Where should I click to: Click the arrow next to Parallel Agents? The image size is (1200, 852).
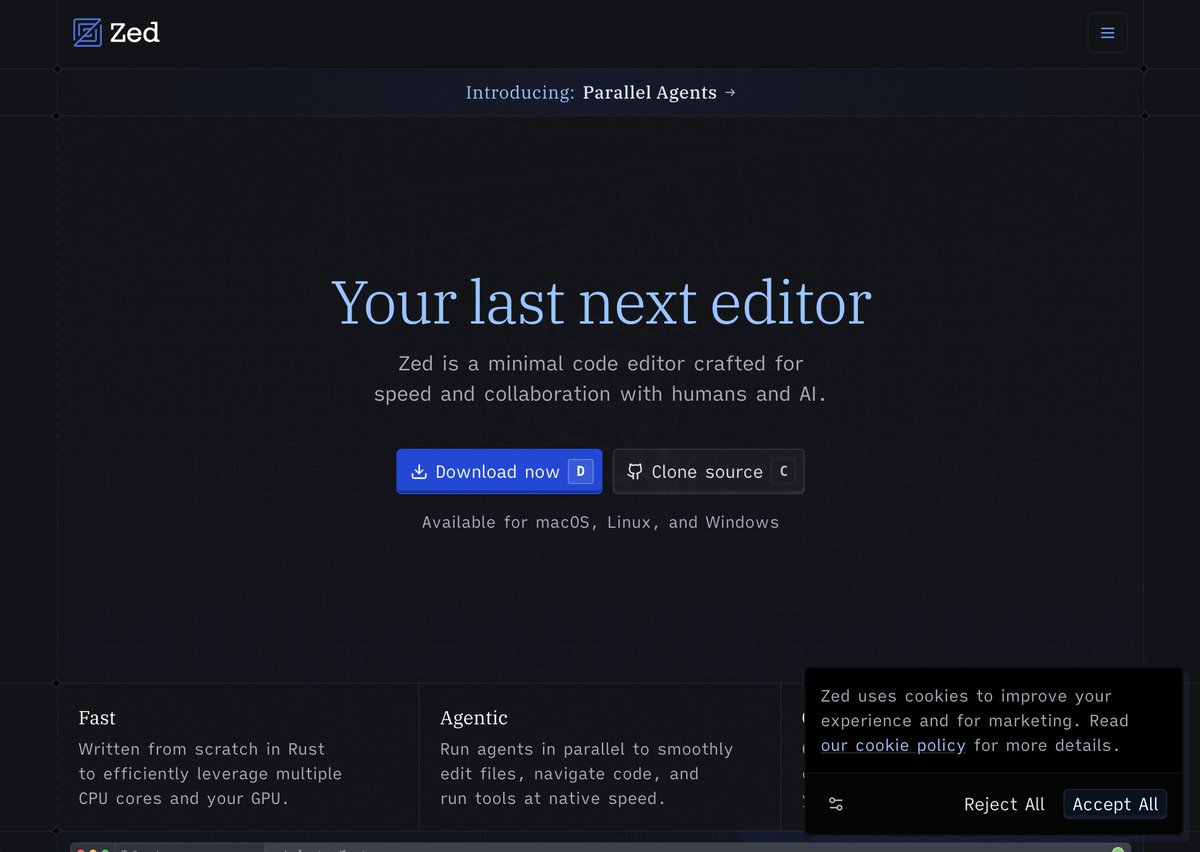730,92
